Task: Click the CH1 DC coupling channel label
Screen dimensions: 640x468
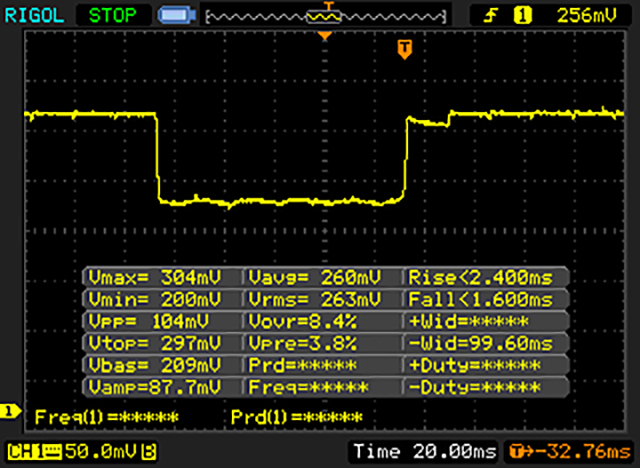Action: point(35,452)
